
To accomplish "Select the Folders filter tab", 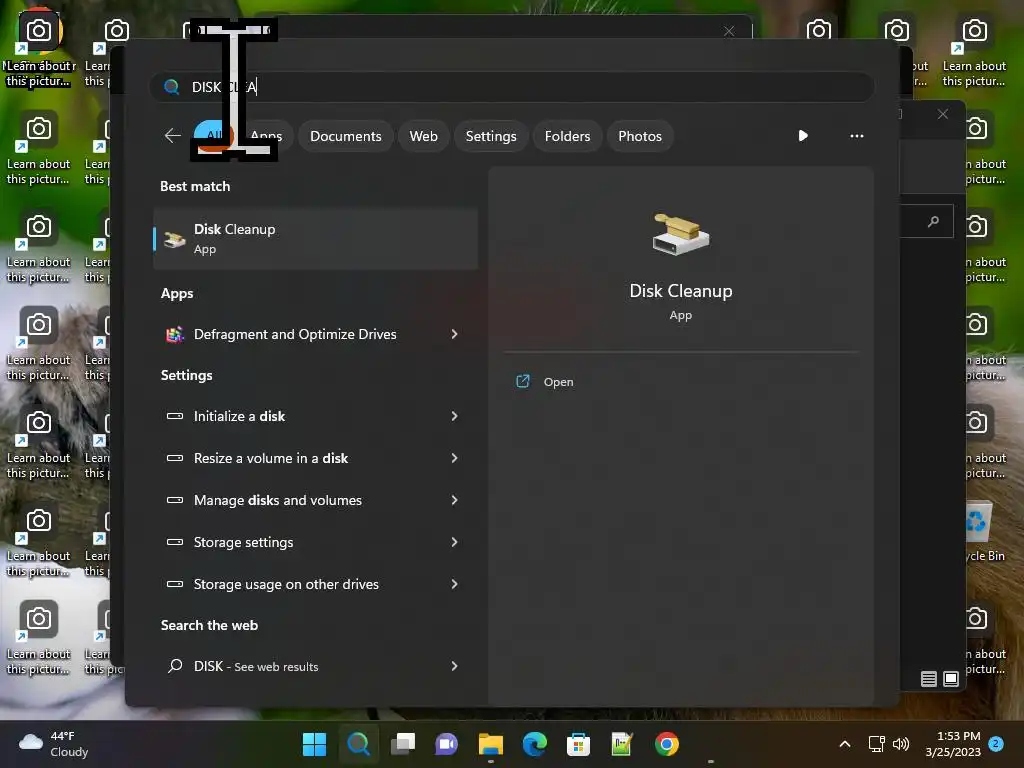I will 567,136.
